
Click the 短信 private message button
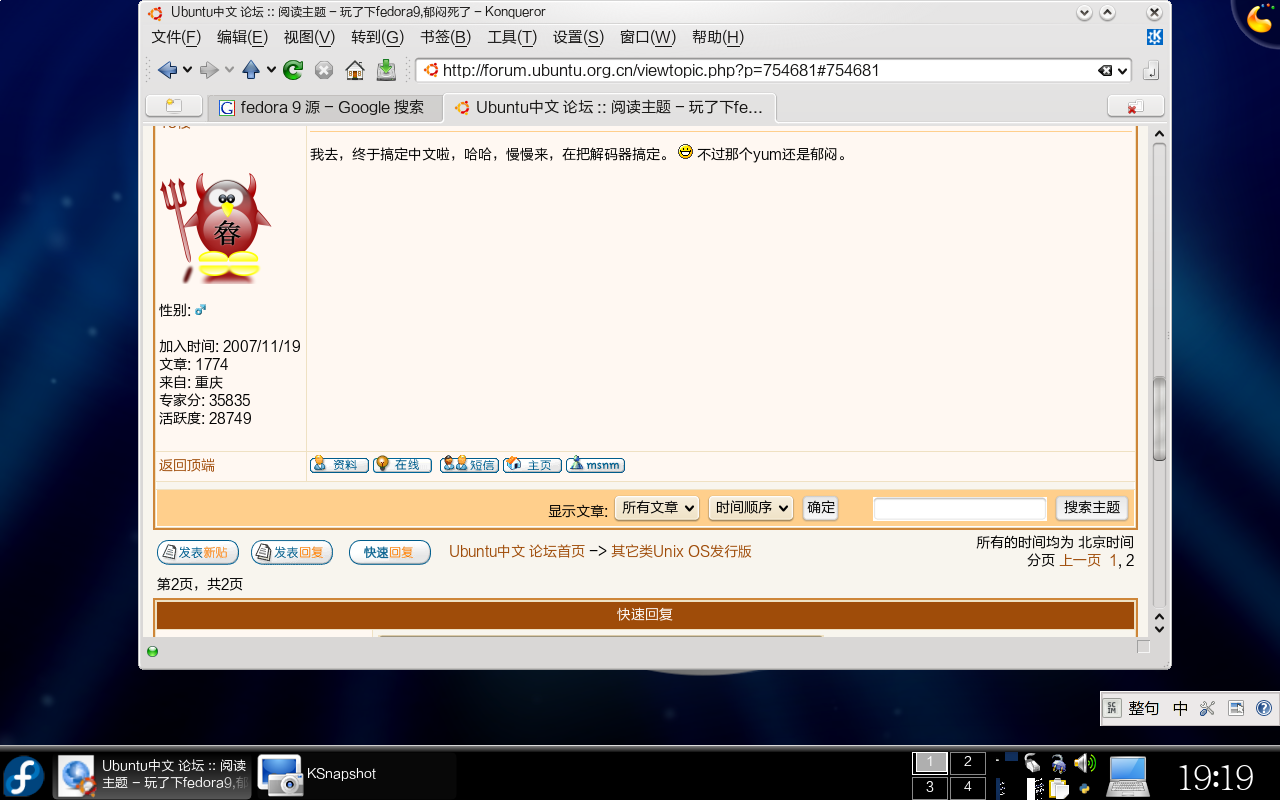pos(469,465)
